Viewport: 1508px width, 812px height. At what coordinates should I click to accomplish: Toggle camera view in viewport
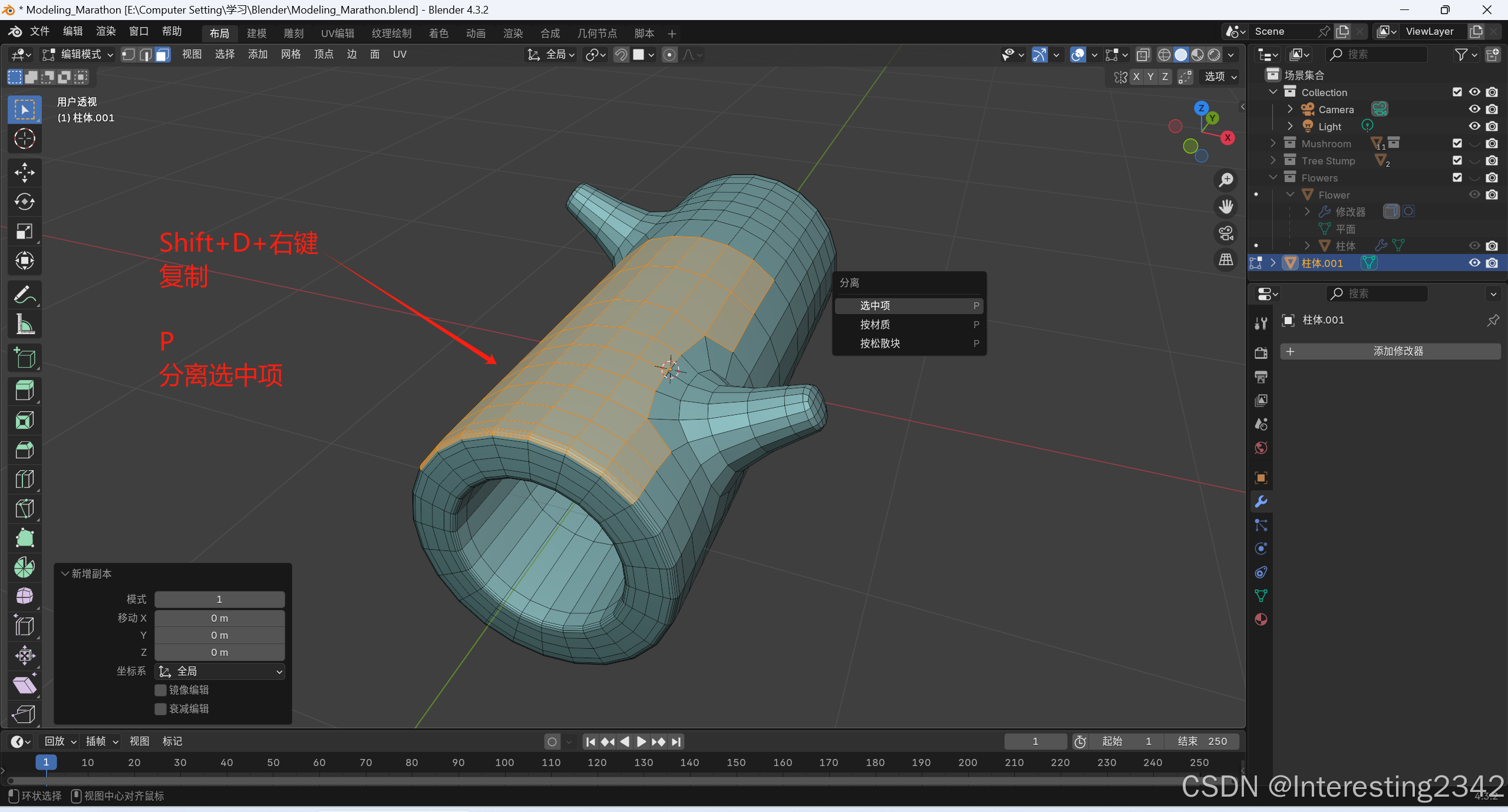1226,233
